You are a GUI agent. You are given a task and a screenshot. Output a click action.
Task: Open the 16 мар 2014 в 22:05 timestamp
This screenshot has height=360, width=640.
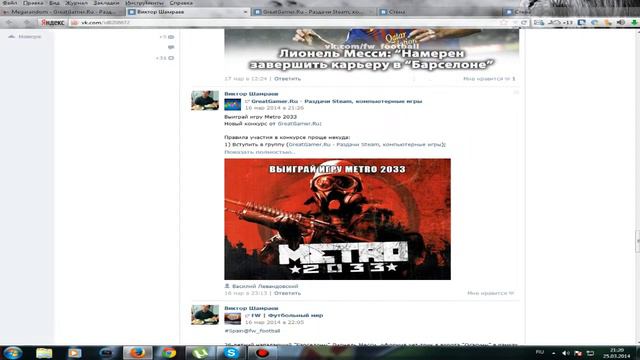(x=274, y=322)
